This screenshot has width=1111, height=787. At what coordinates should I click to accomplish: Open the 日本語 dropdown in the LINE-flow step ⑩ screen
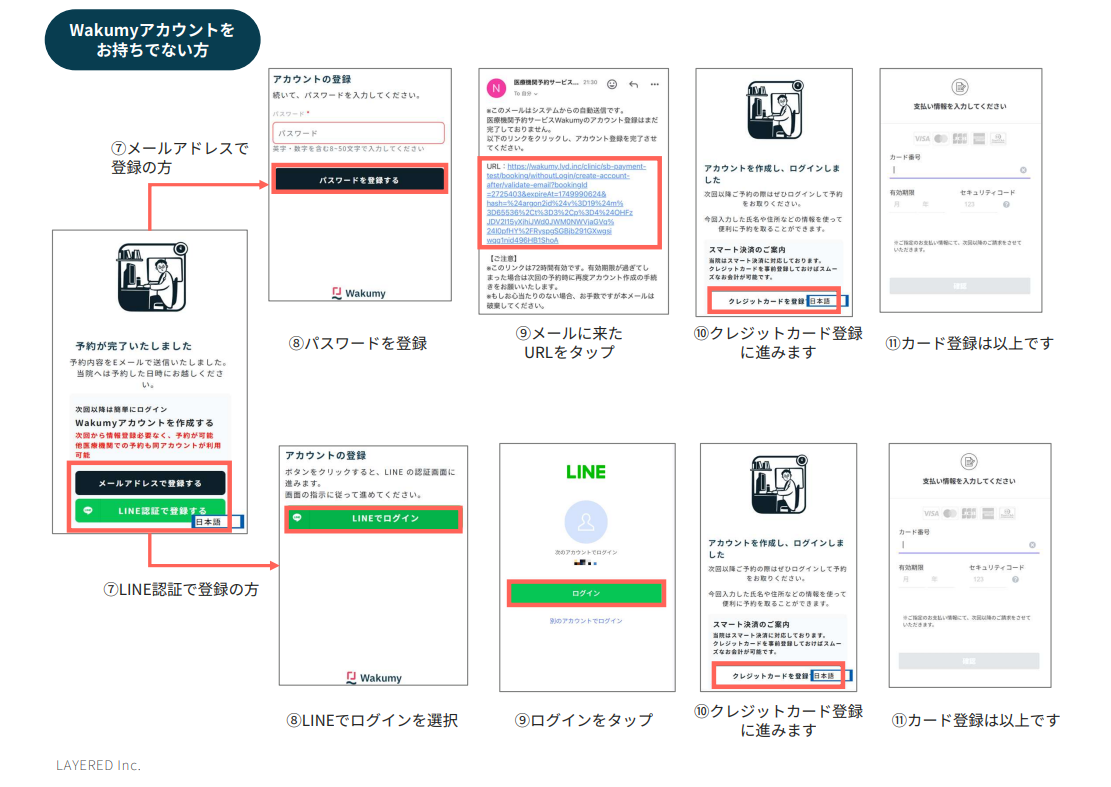pyautogui.click(x=831, y=676)
